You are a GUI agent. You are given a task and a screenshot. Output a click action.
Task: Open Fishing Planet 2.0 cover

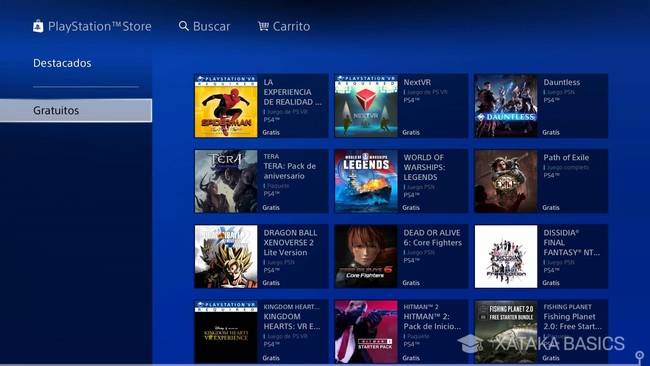tap(506, 332)
